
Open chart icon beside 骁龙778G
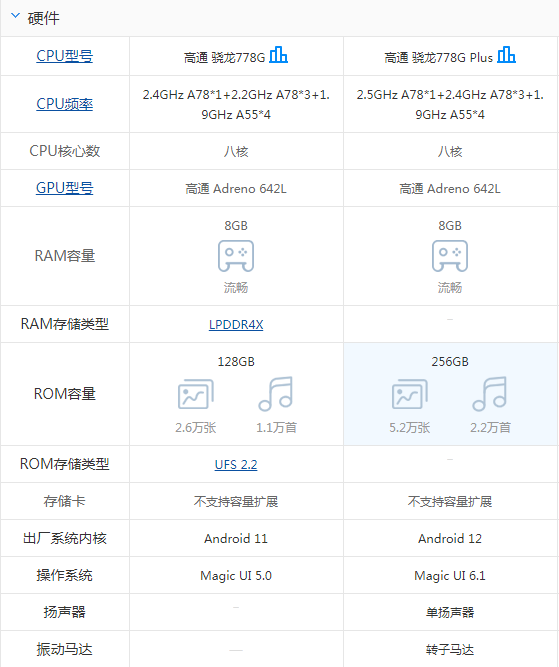coord(279,54)
